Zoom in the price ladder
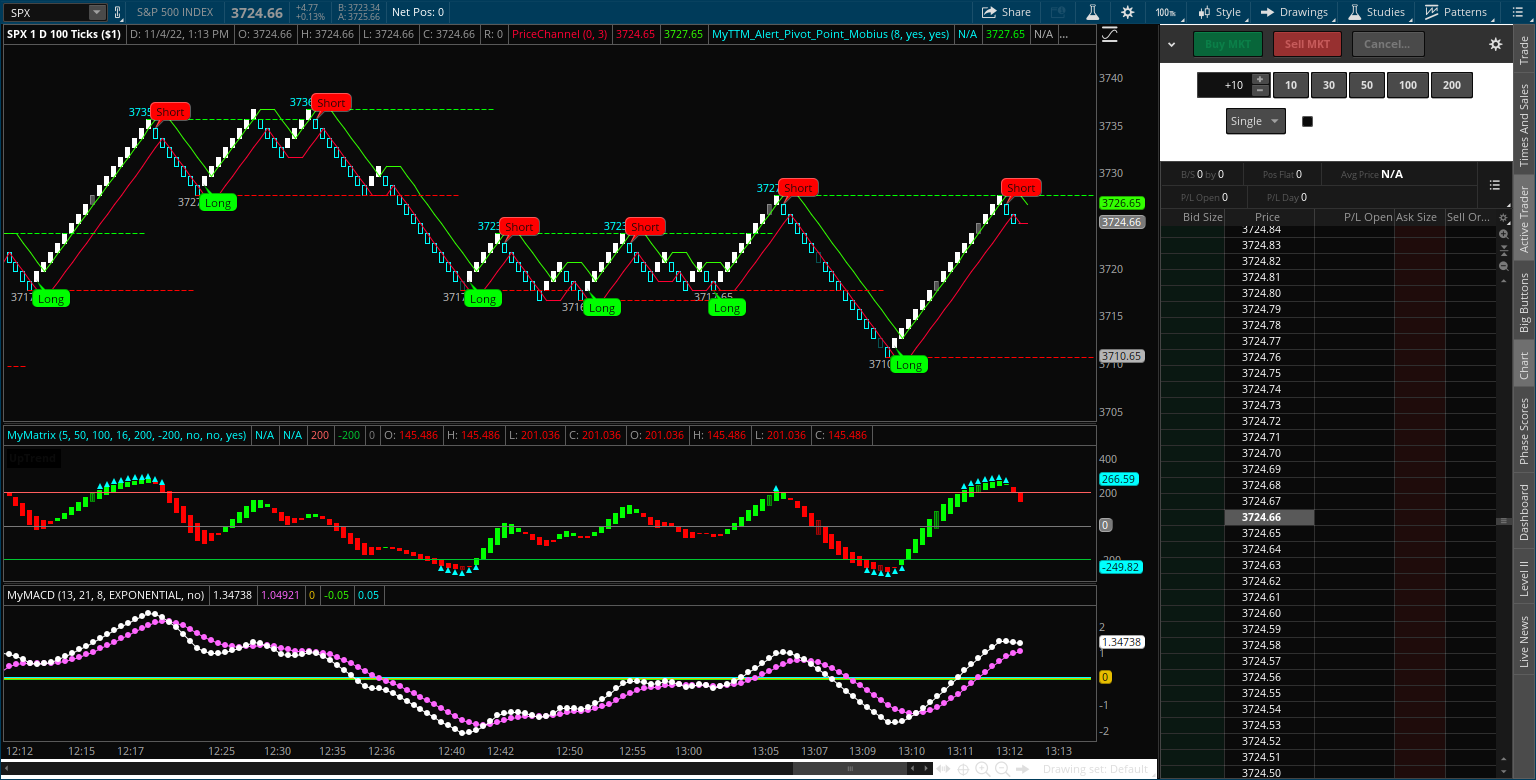This screenshot has height=780, width=1536. pyautogui.click(x=1503, y=233)
